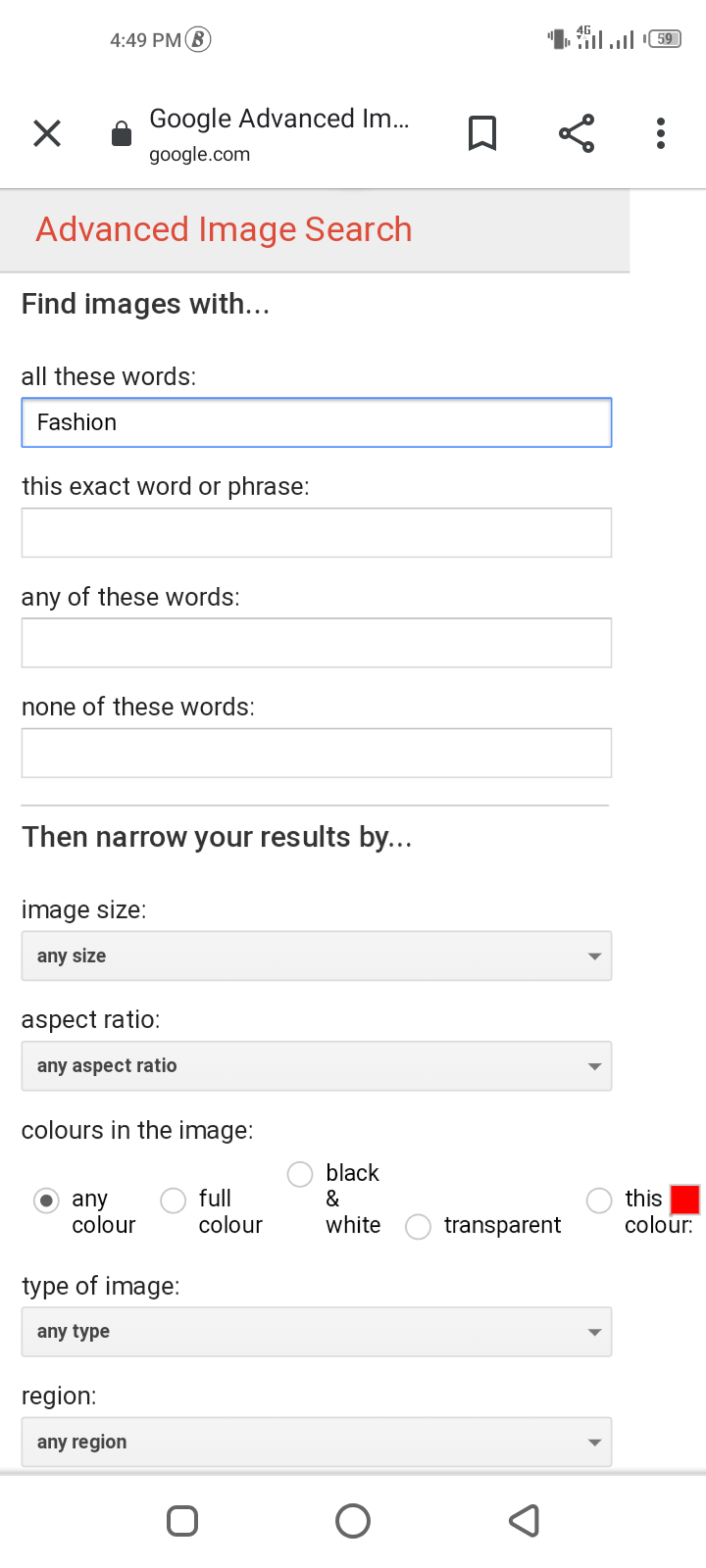The height and width of the screenshot is (1568, 706).
Task: Expand the "any aspect ratio" dropdown
Action: [317, 1066]
